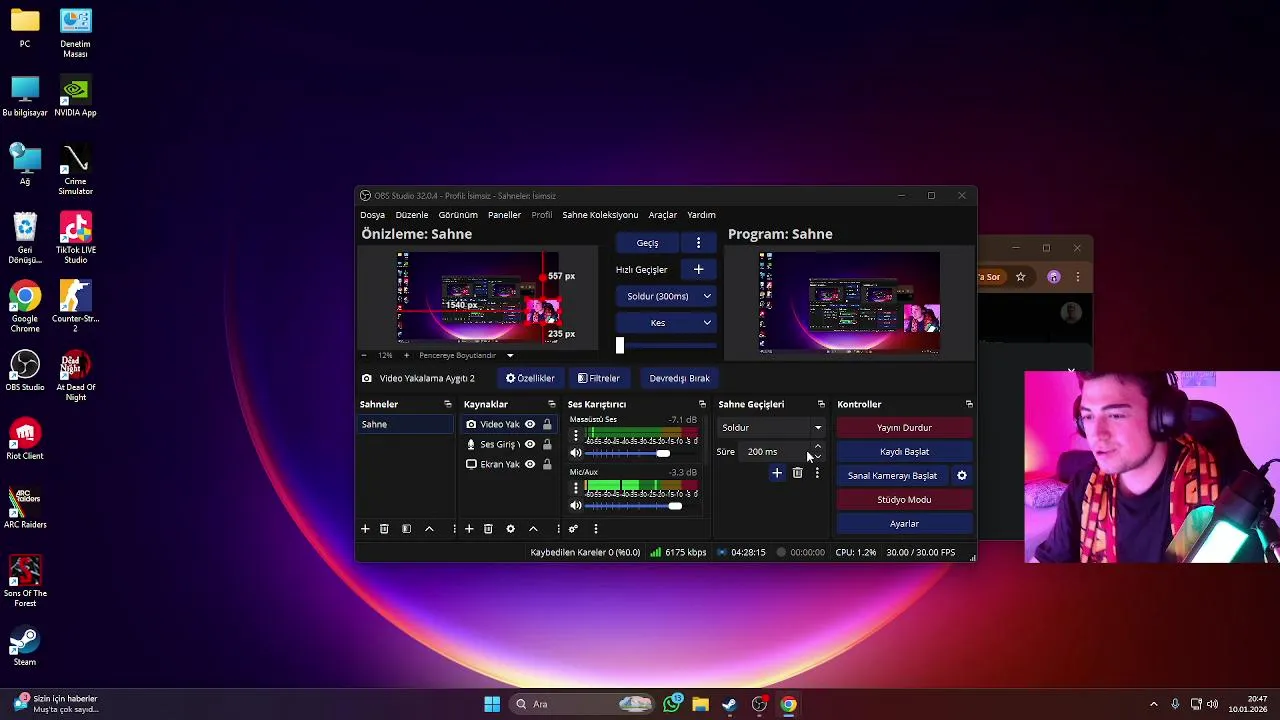Screen dimensions: 1280x720
Task: Click the Yayını Durdur button
Action: [904, 428]
